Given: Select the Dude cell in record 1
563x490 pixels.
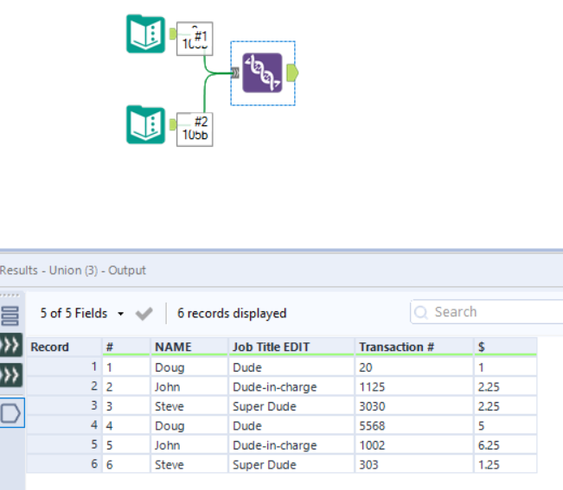Looking at the screenshot, I should pyautogui.click(x=291, y=367).
